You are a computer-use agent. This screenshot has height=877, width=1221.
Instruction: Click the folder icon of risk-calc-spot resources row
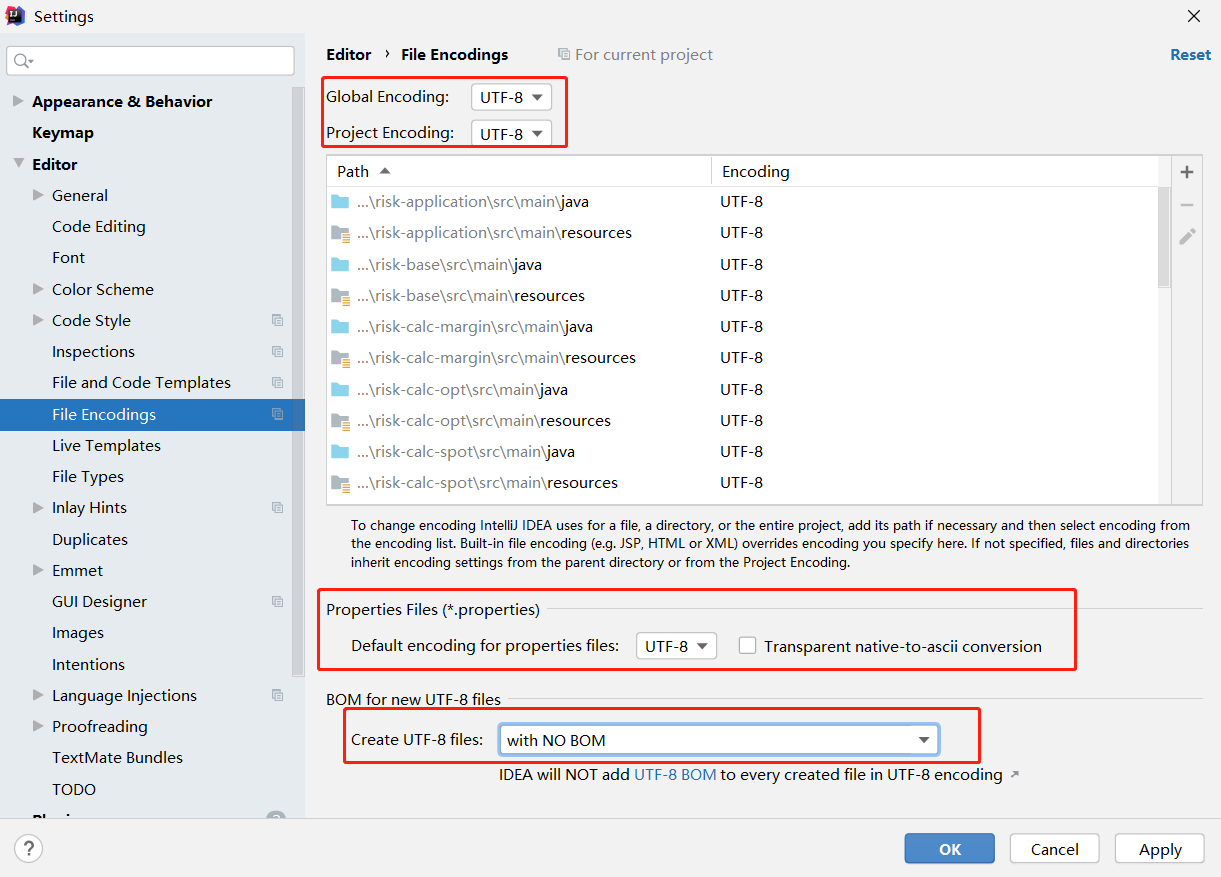pyautogui.click(x=340, y=483)
